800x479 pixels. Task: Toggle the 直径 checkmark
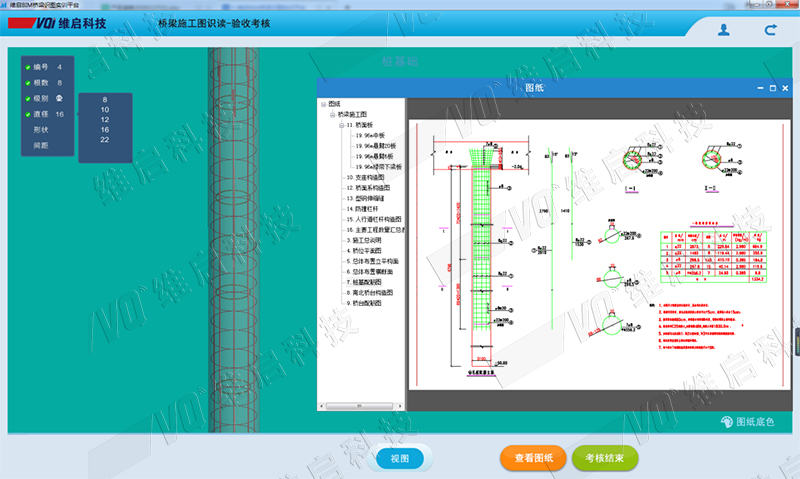coord(28,114)
